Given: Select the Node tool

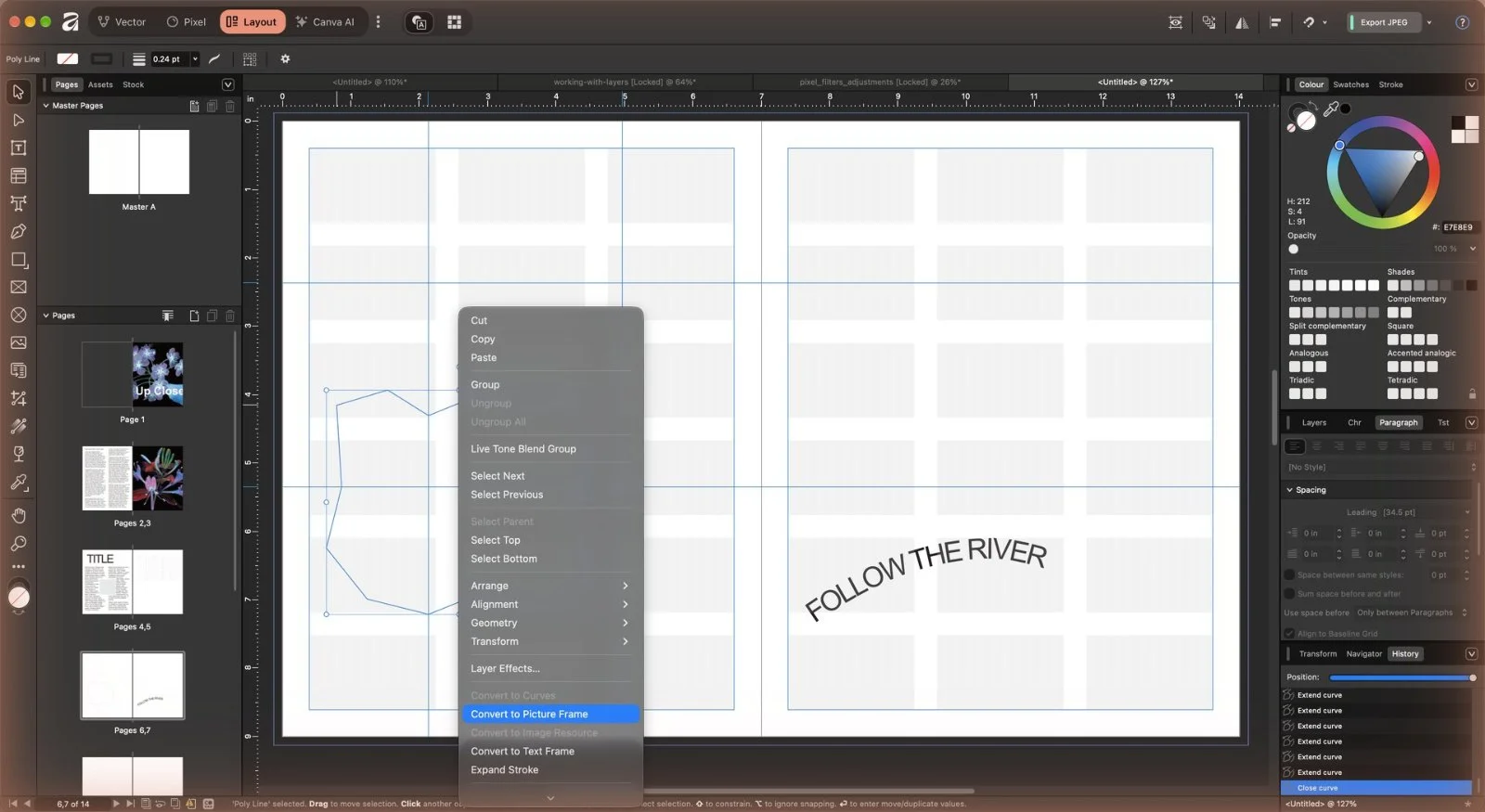Looking at the screenshot, I should [19, 120].
